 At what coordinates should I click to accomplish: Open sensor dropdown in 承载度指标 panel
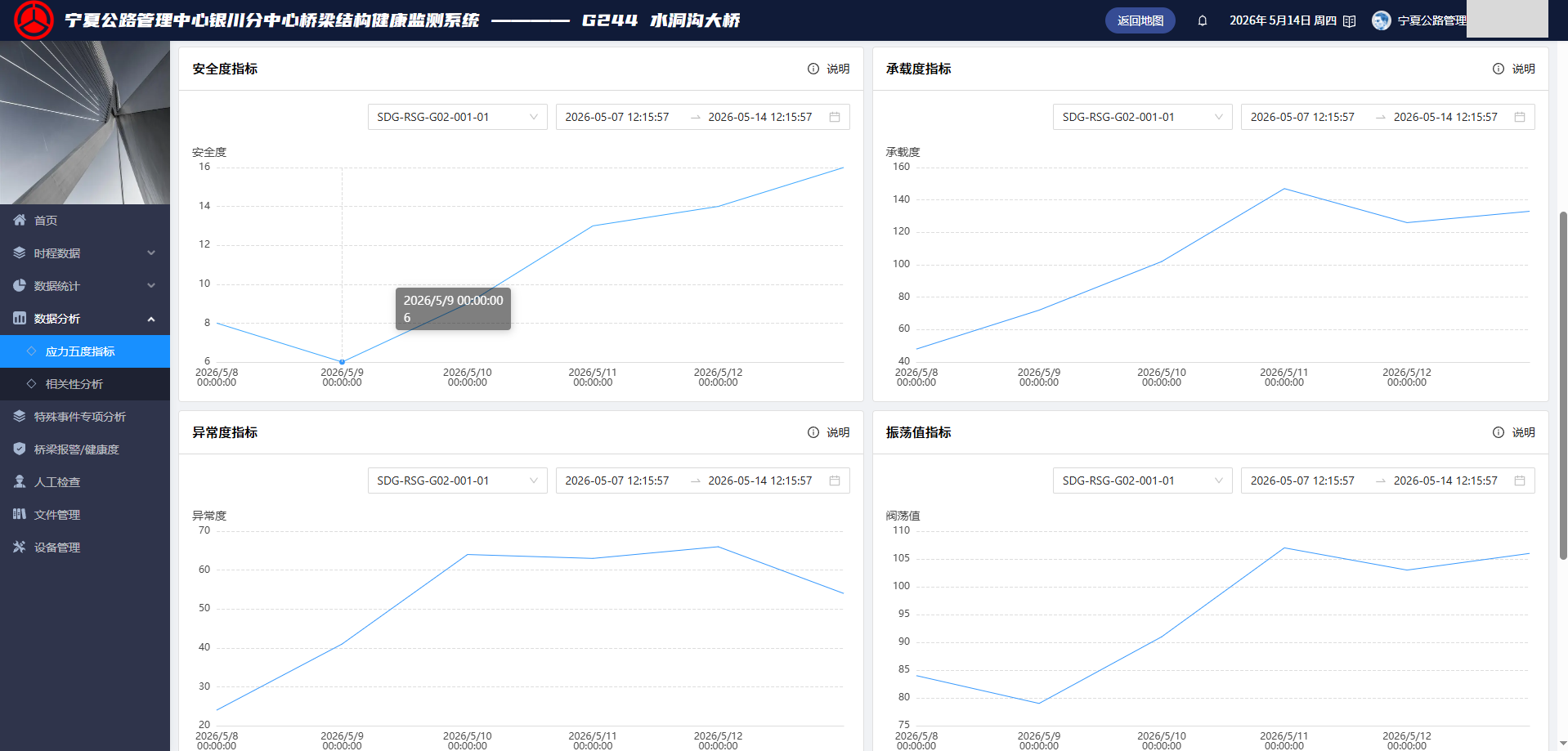click(x=1143, y=117)
